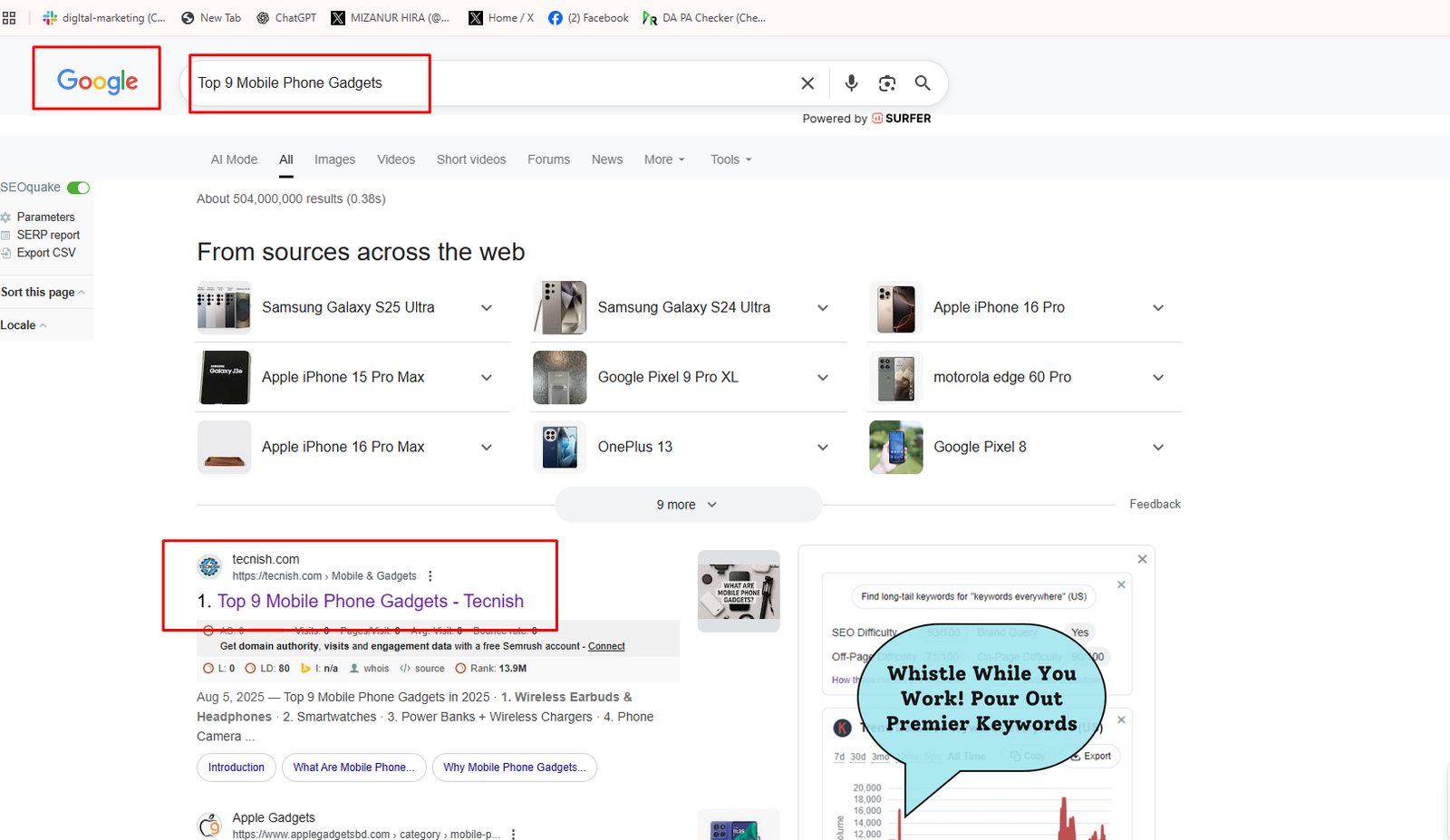Expand the Apple iPhone 16 Pro entry
This screenshot has width=1450, height=840.
(1157, 308)
